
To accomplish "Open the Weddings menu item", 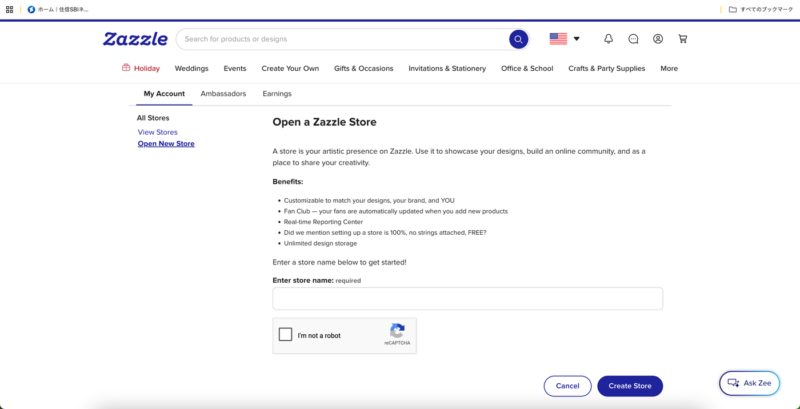I will coord(191,68).
